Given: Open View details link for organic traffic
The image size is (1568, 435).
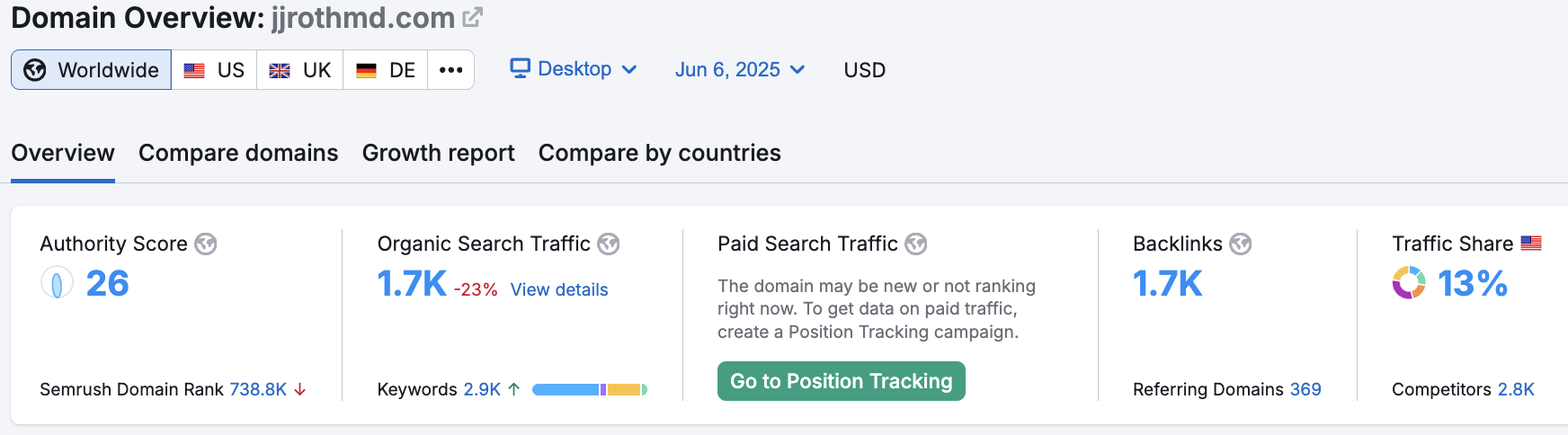Looking at the screenshot, I should (559, 289).
